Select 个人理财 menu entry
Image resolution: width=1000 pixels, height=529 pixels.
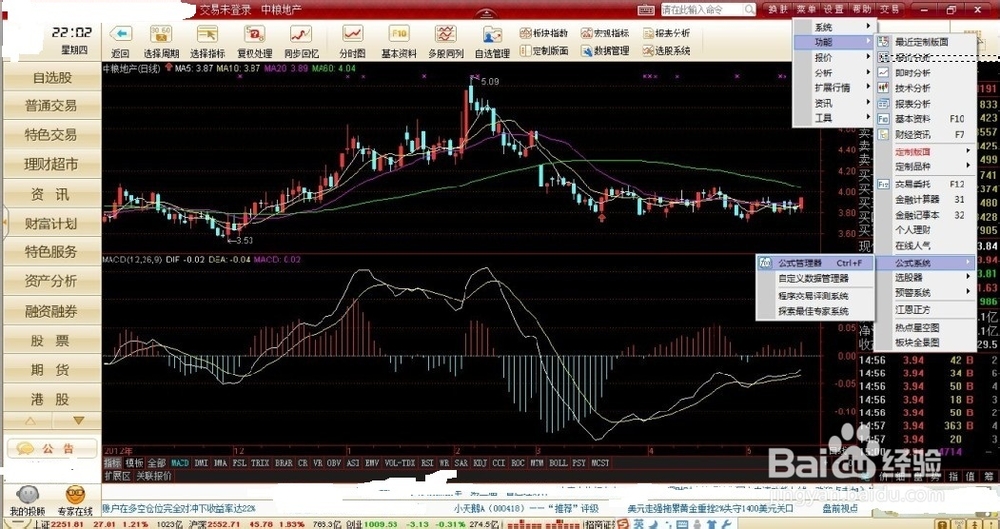tap(925, 230)
